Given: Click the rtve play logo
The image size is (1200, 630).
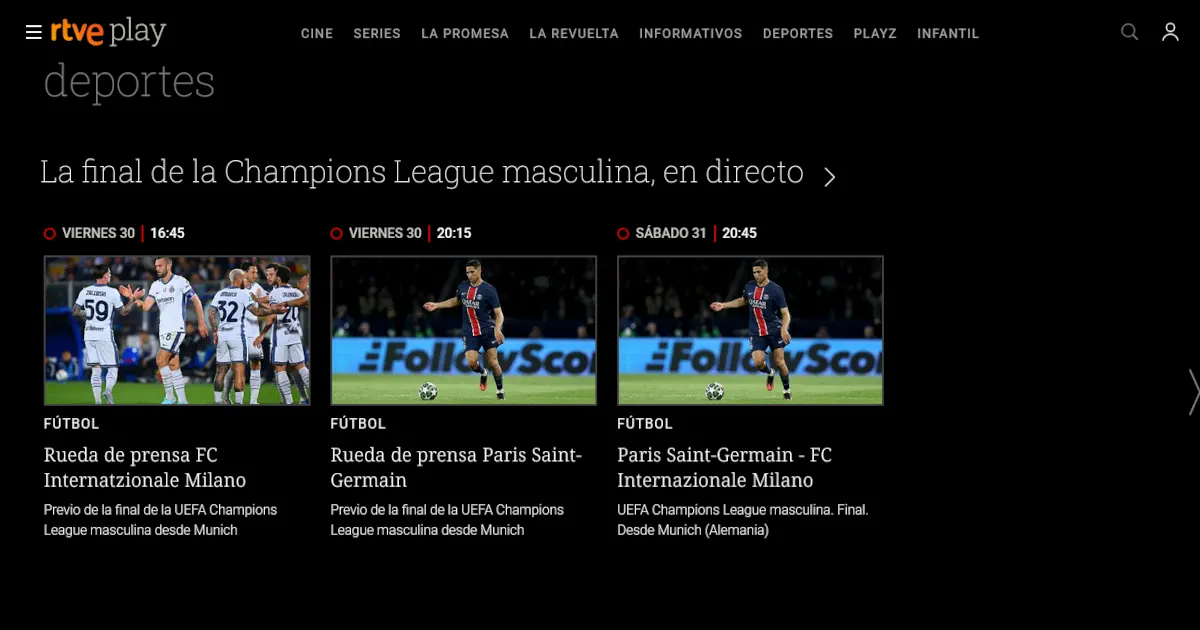Looking at the screenshot, I should pyautogui.click(x=108, y=32).
